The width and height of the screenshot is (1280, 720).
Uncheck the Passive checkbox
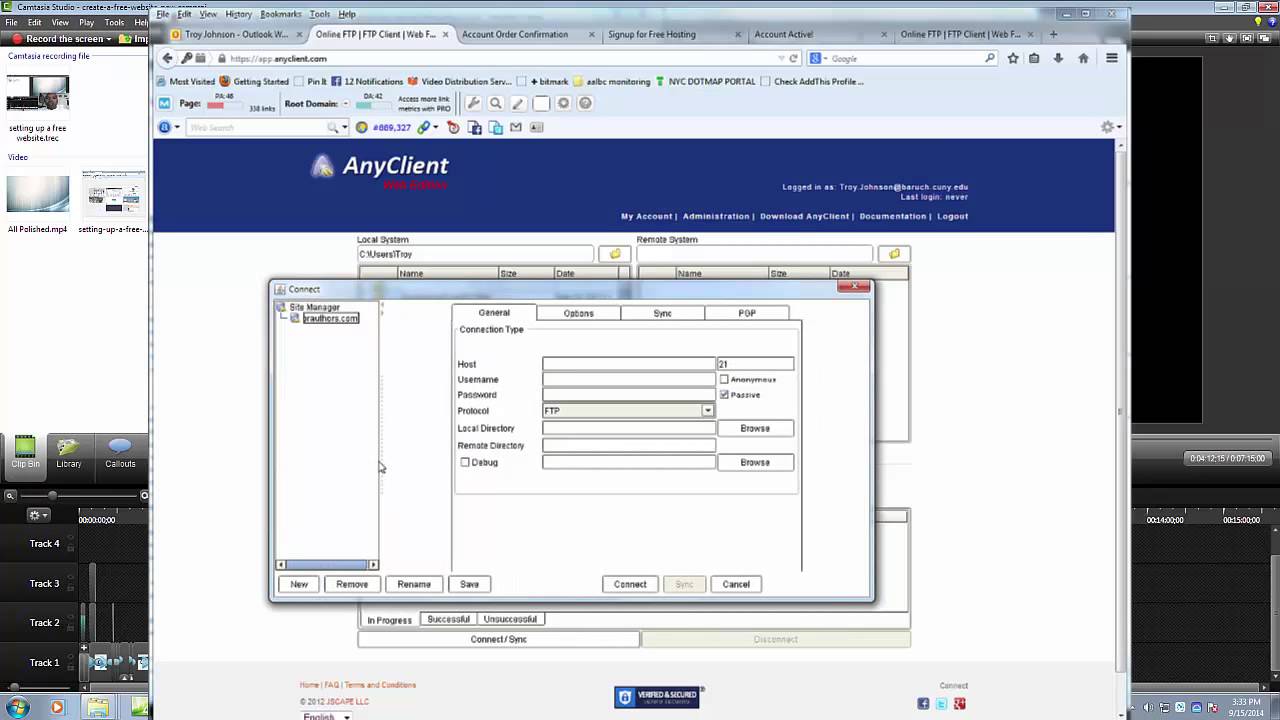[x=724, y=395]
